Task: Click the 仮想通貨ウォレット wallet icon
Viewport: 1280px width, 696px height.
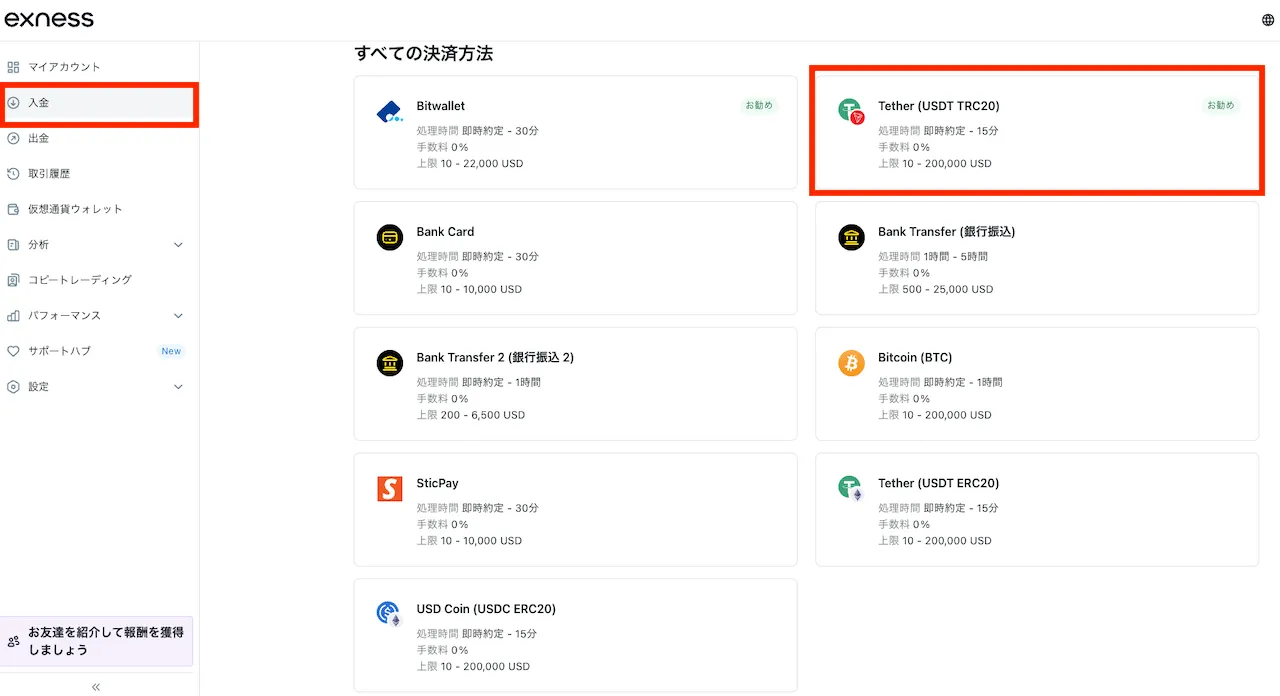Action: click(x=13, y=209)
